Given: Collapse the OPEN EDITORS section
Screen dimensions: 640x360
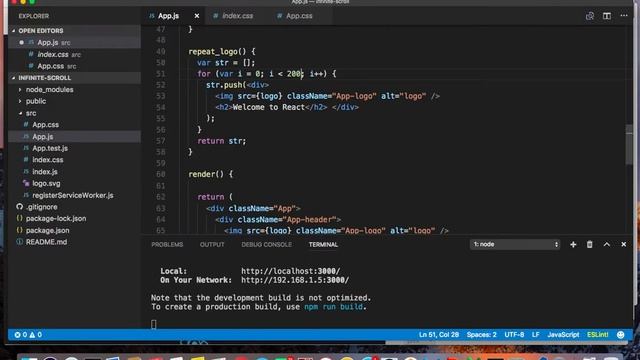Looking at the screenshot, I should (x=74, y=31).
